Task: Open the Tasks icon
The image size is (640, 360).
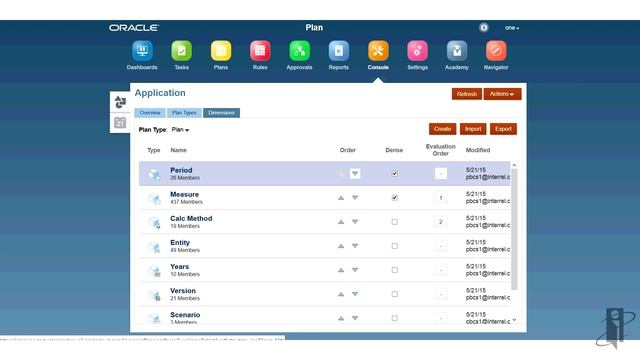Action: (182, 51)
